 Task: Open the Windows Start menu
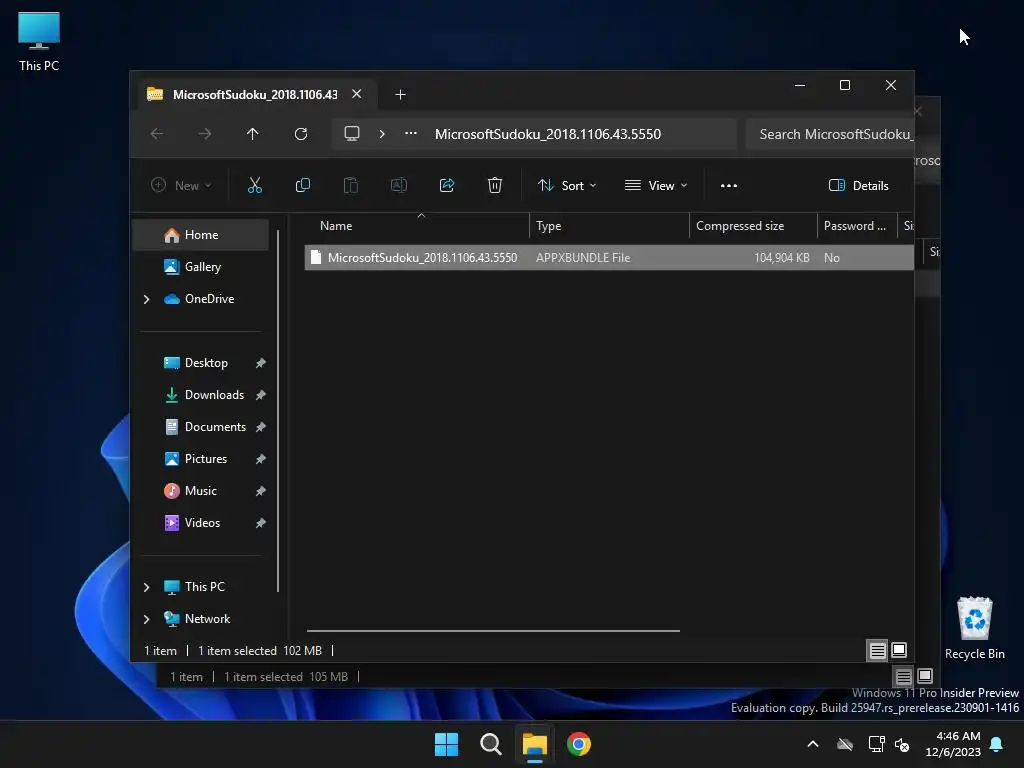point(447,744)
